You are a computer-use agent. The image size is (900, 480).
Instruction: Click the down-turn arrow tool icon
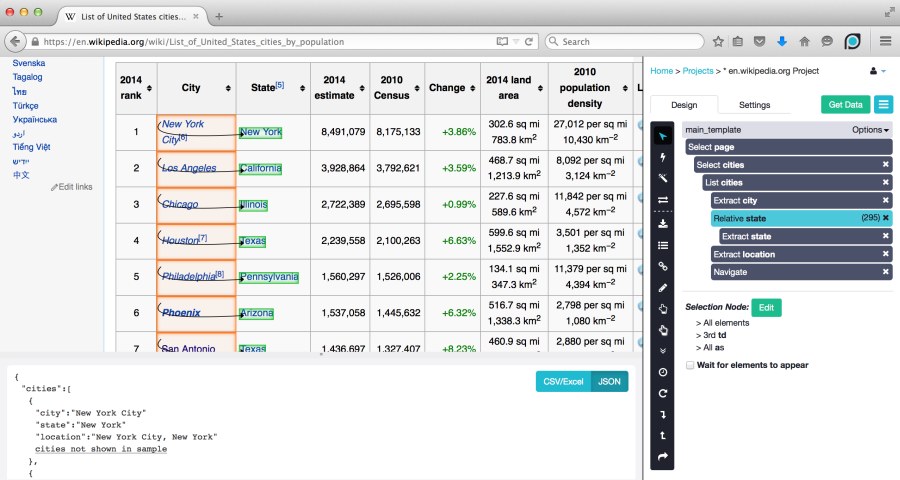click(x=663, y=415)
